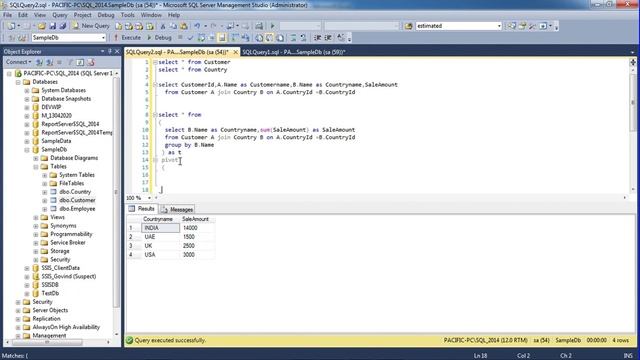The height and width of the screenshot is (360, 640).
Task: Click the Filter icon in Object Explorer toolbar
Action: (70, 62)
